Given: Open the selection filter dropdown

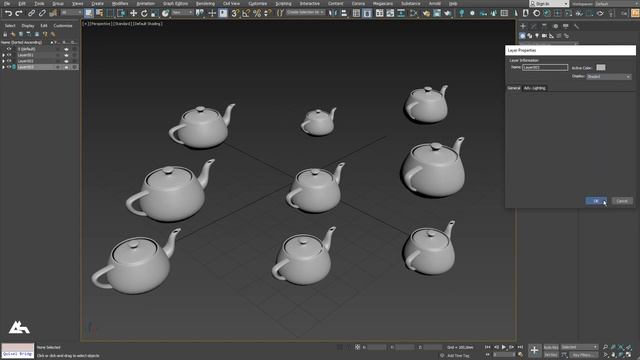Looking at the screenshot, I should tap(71, 13).
